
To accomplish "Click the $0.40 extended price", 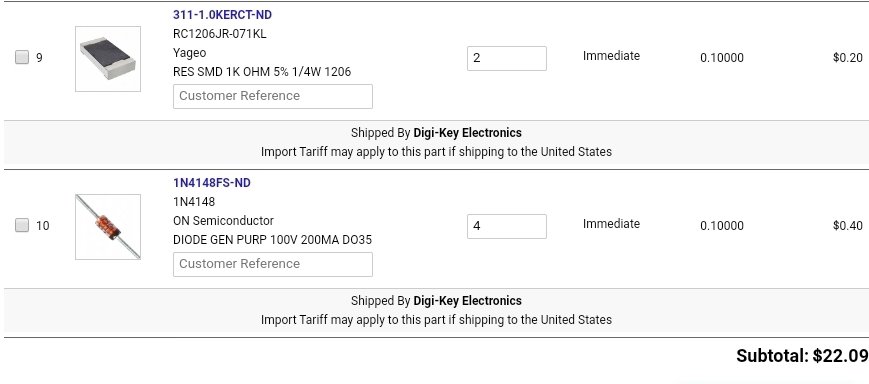I will click(847, 226).
